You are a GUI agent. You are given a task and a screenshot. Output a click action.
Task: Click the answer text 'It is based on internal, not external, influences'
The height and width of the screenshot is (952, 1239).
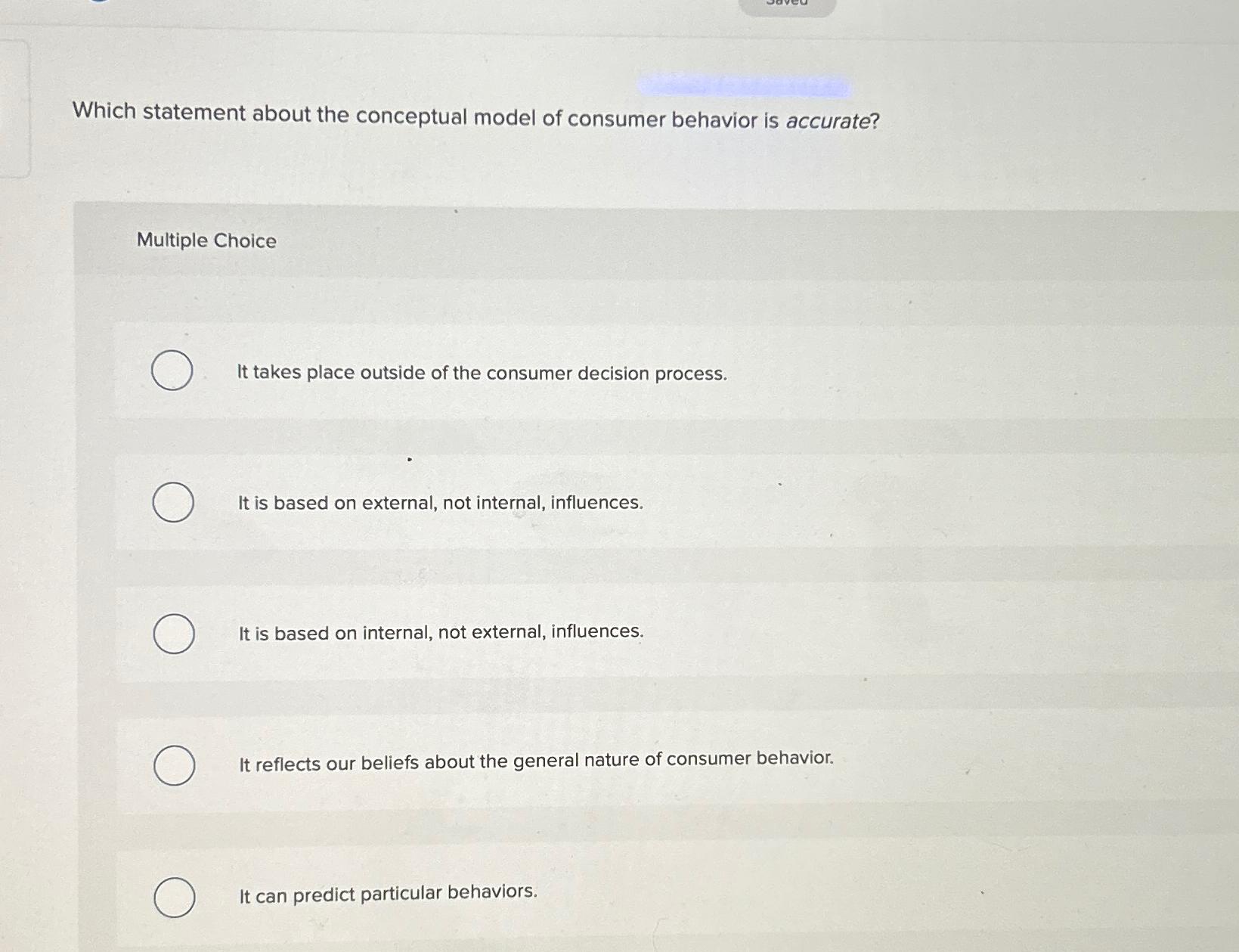tap(441, 631)
